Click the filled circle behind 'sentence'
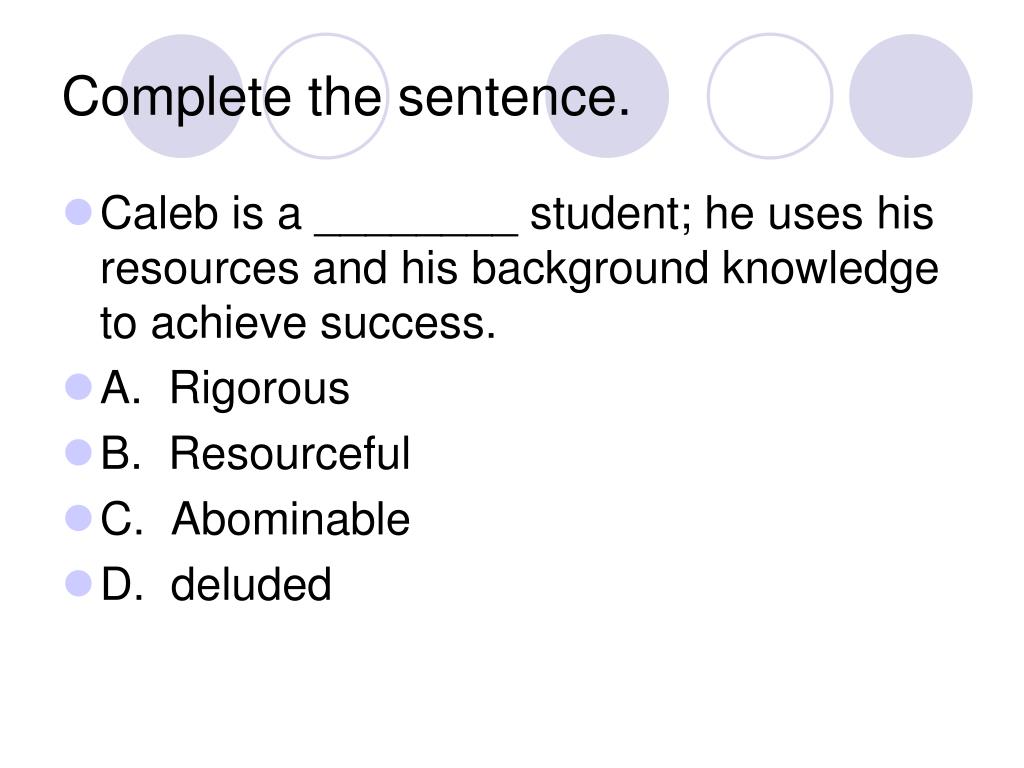Screen dimensions: 1024x768 [x=607, y=96]
